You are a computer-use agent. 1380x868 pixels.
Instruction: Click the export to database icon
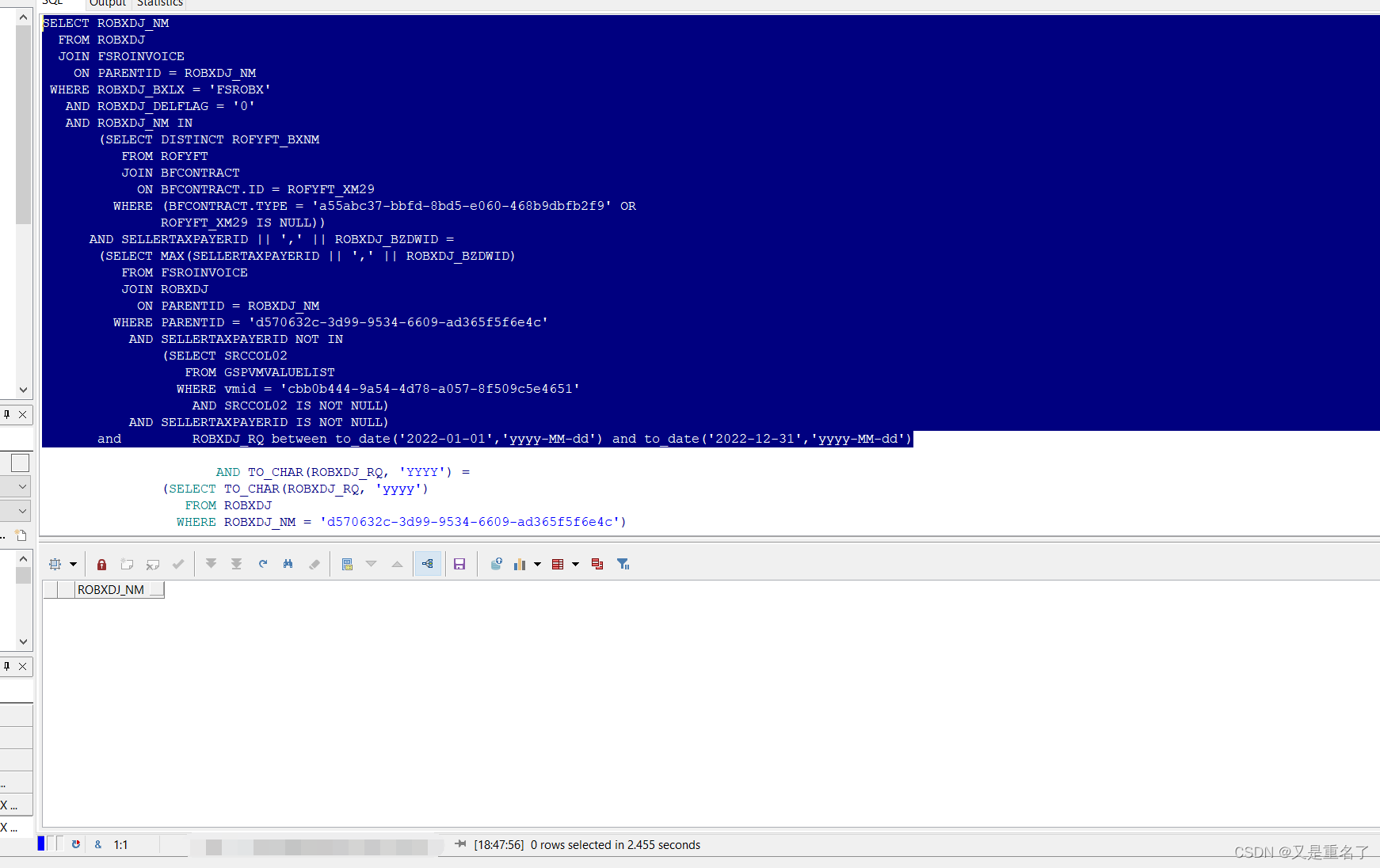pos(496,564)
